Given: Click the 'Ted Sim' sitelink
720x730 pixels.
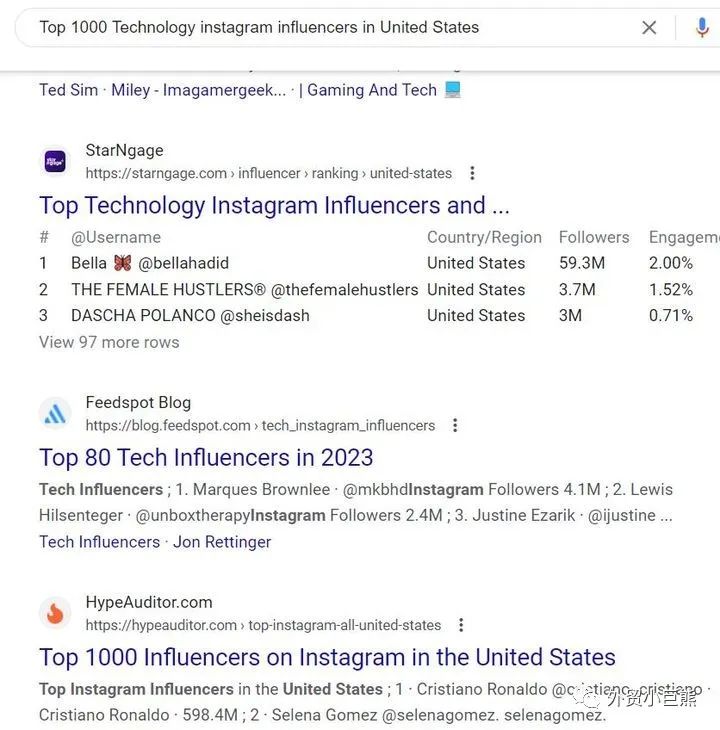Looking at the screenshot, I should [68, 90].
